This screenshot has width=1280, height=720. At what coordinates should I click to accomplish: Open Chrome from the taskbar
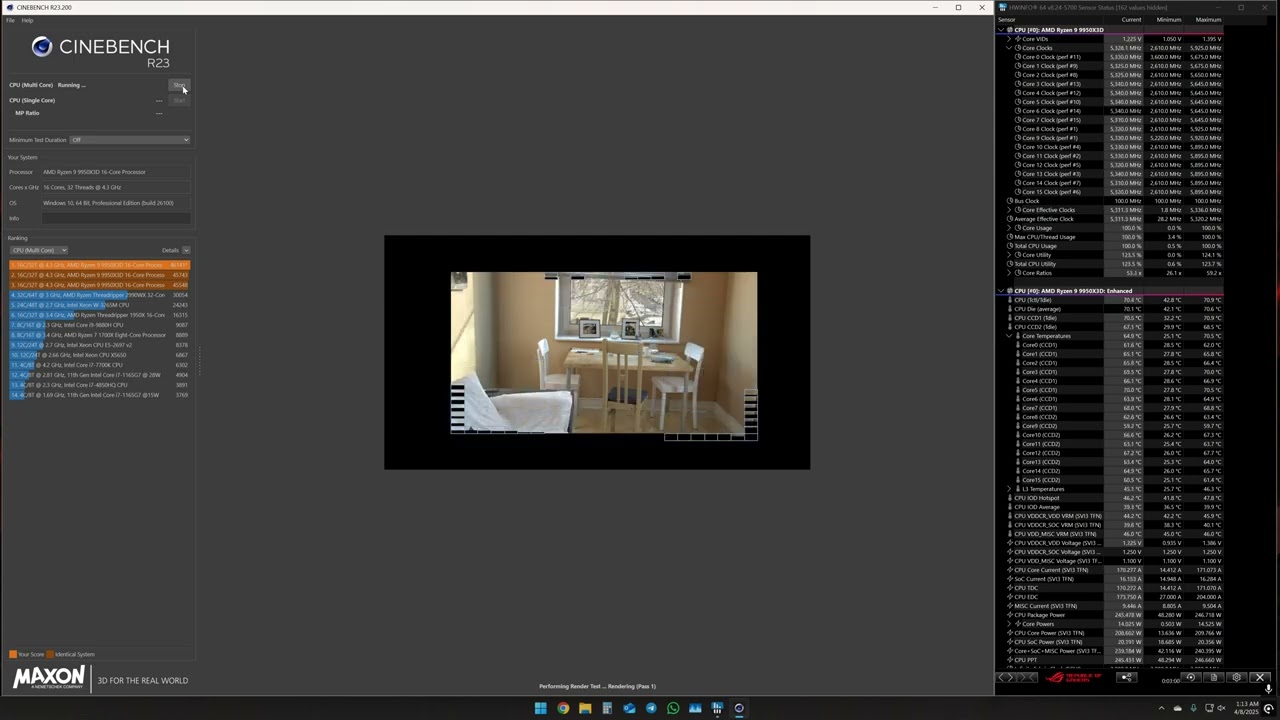(563, 708)
